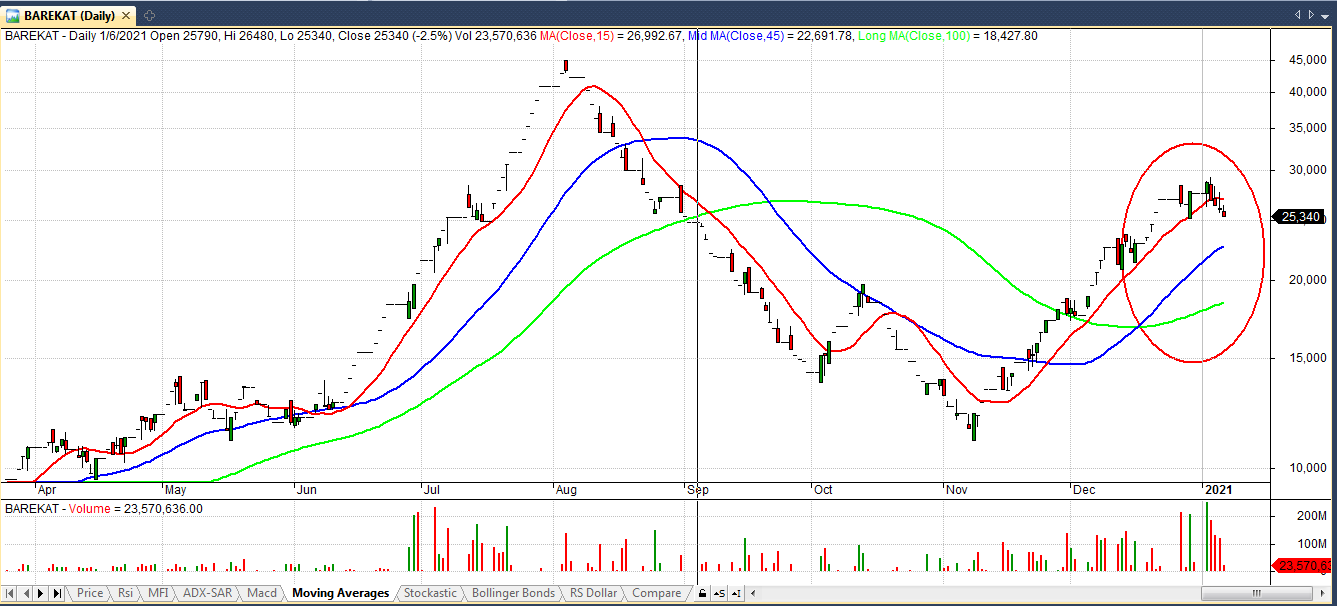Toggle the interval link 'I' button
Image resolution: width=1337 pixels, height=606 pixels.
[735, 593]
